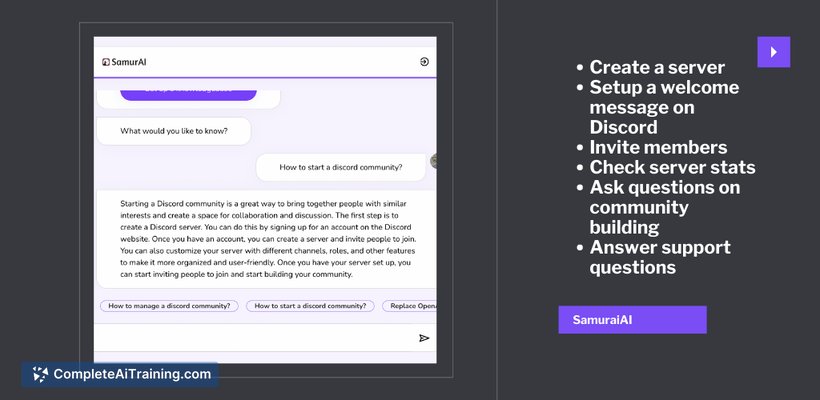The height and width of the screenshot is (400, 820).
Task: Click the CompleteAiTraining.com logo icon
Action: click(x=40, y=374)
